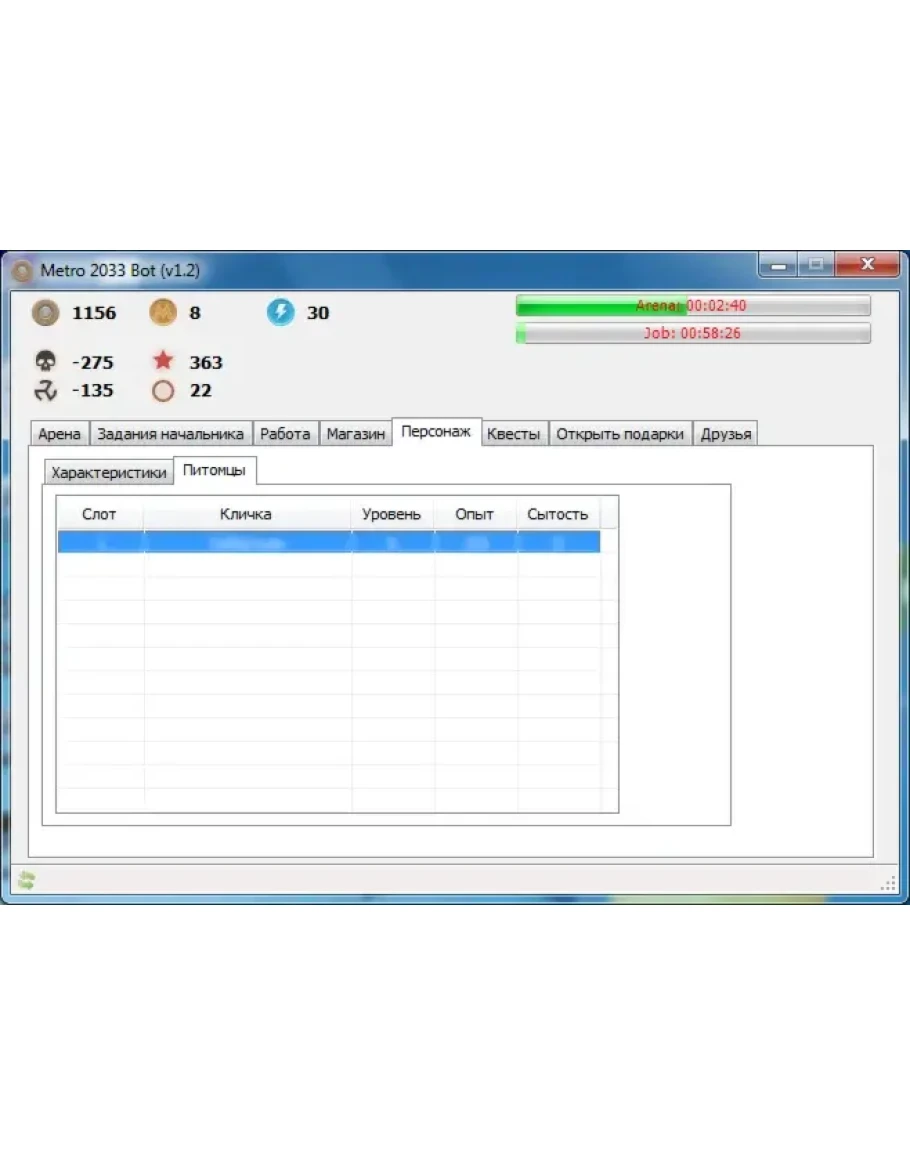
Task: Click the circle ring icon beside 22
Action: point(163,391)
